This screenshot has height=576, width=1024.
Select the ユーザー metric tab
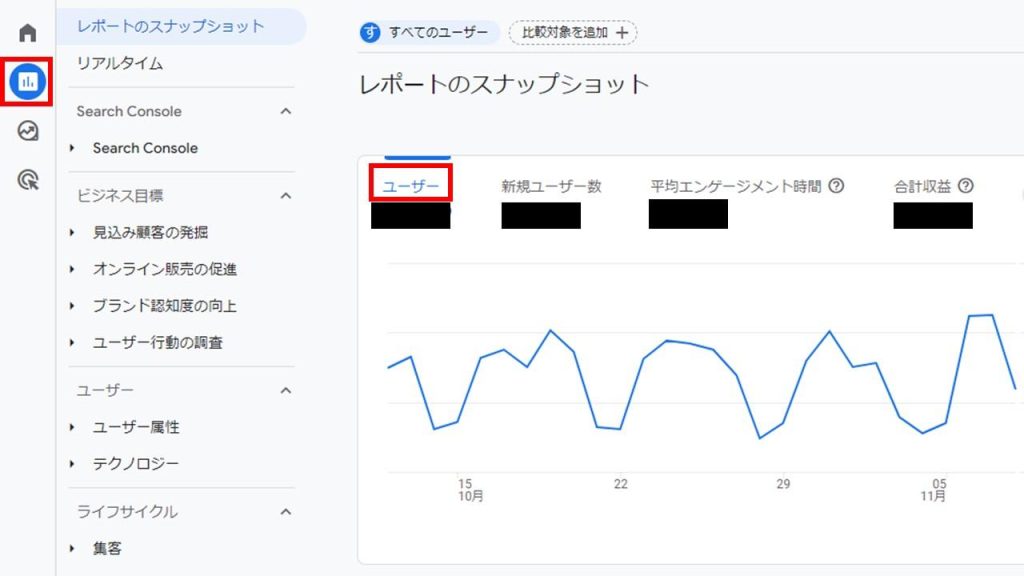(x=410, y=186)
